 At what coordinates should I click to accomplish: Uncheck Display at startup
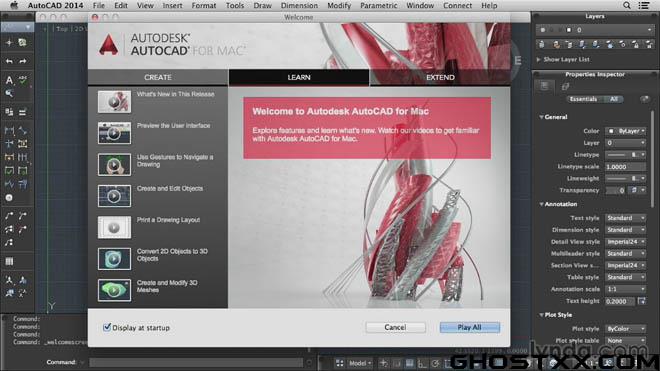107,327
